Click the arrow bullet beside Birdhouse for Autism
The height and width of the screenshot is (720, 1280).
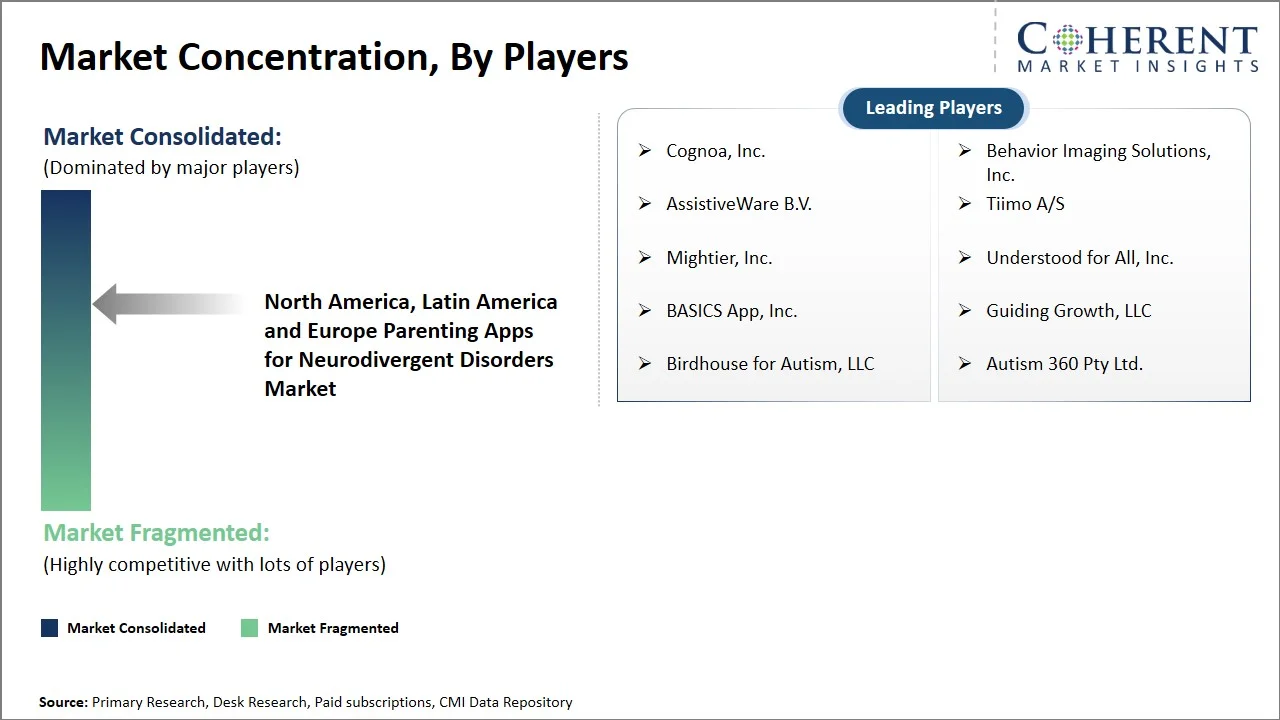tap(645, 364)
